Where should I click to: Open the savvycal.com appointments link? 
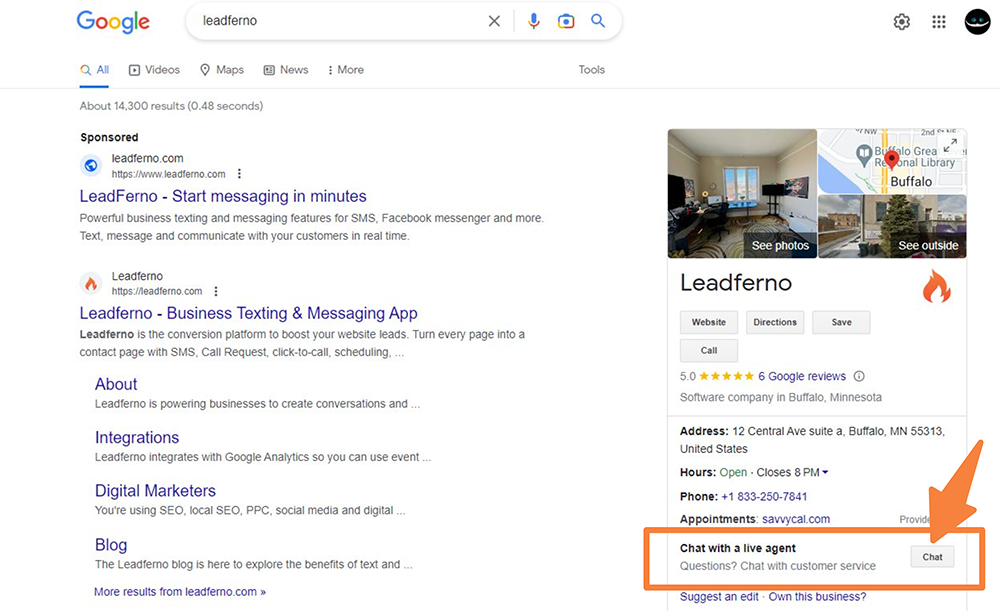click(796, 519)
